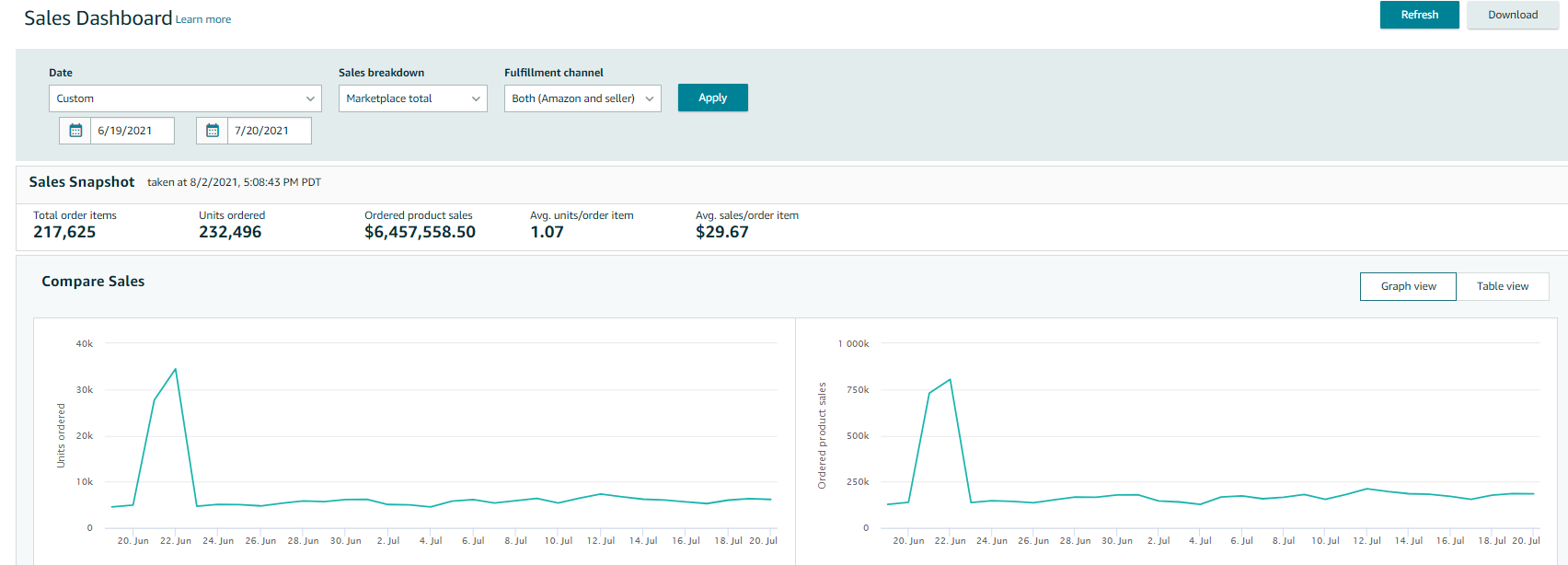Image resolution: width=1568 pixels, height=565 pixels.
Task: Switch to Table view tab
Action: [1503, 286]
